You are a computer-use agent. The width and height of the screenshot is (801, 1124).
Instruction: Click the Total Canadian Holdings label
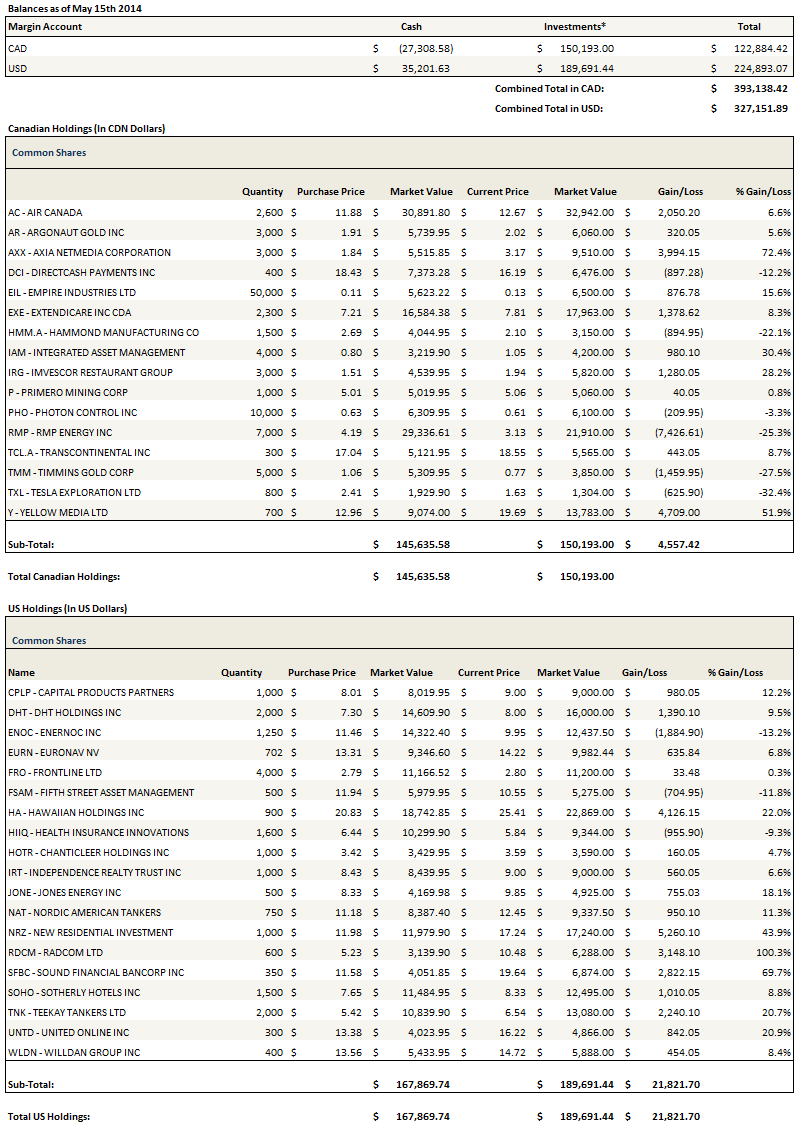coord(64,576)
